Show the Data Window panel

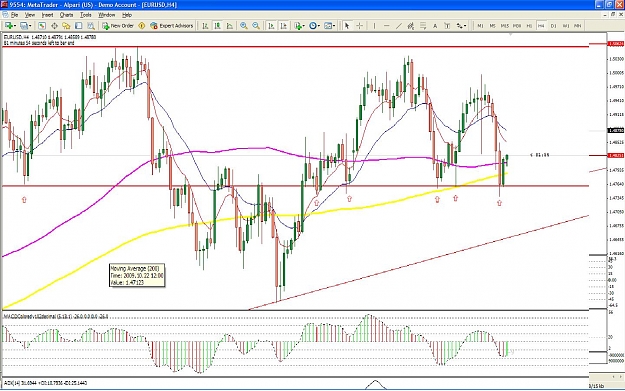coord(54,26)
